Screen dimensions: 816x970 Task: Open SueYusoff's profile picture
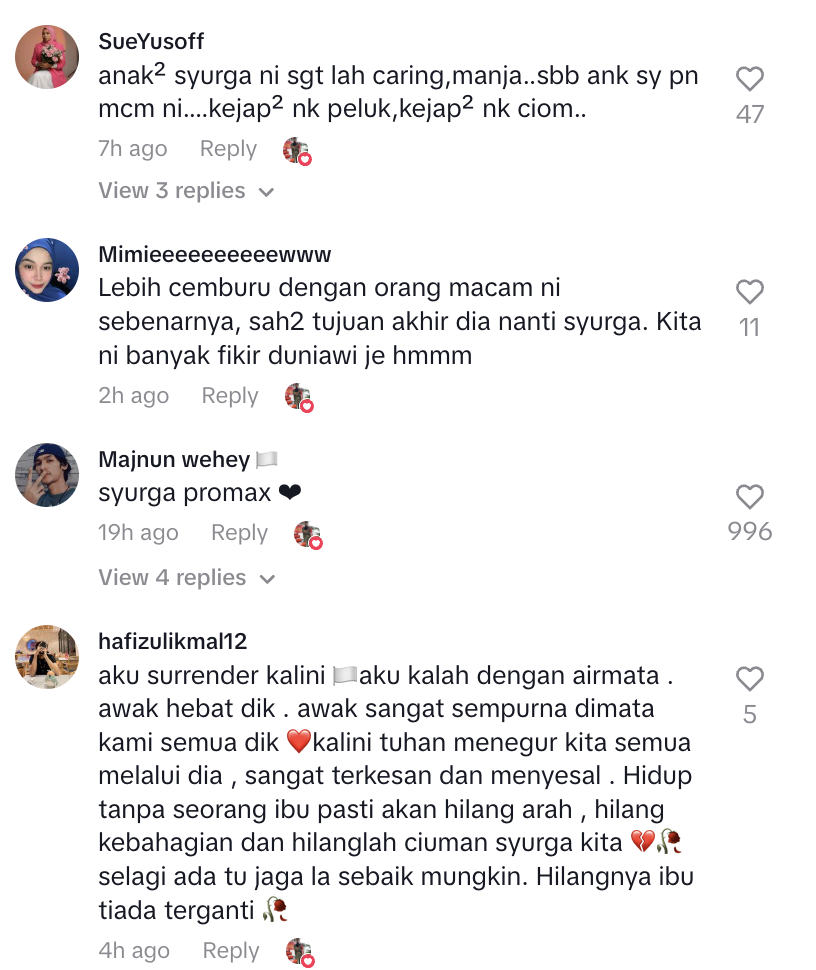[47, 57]
